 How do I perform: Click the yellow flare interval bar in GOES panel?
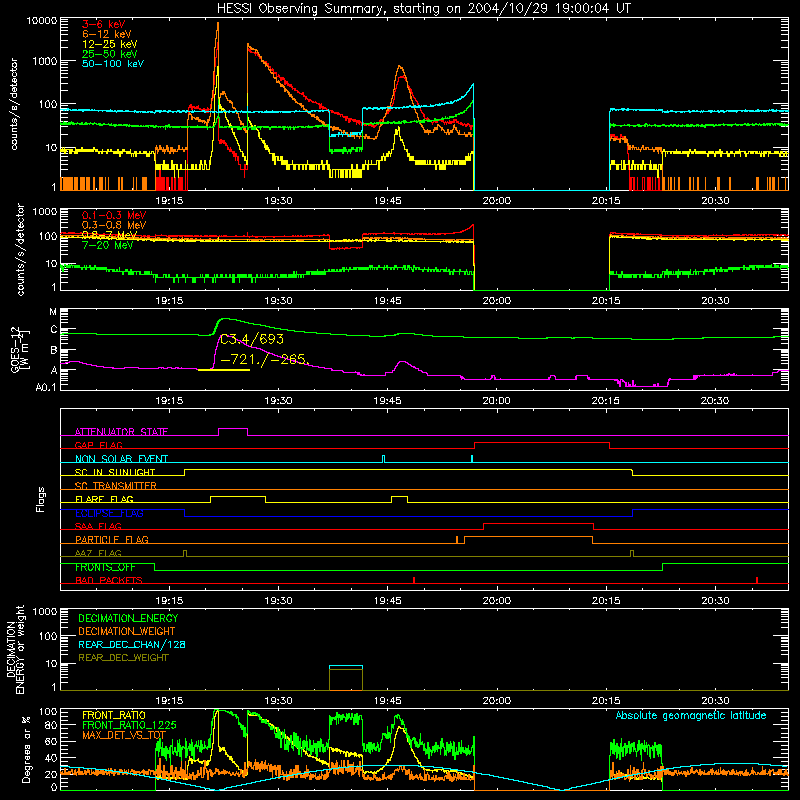pos(223,370)
